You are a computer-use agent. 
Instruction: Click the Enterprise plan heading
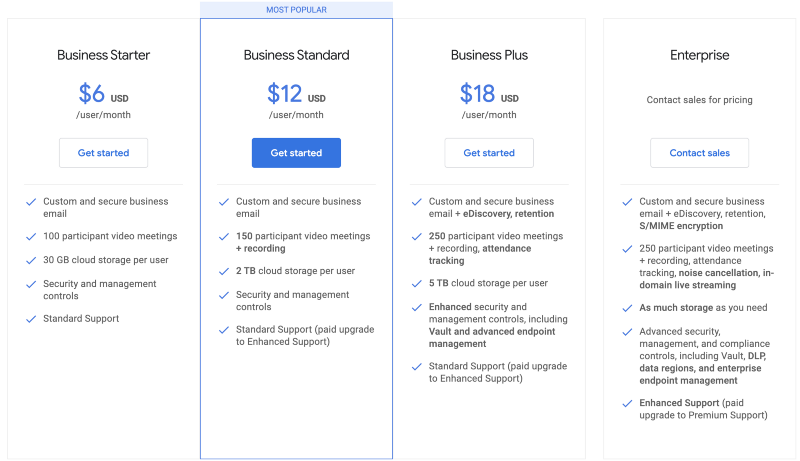click(699, 55)
